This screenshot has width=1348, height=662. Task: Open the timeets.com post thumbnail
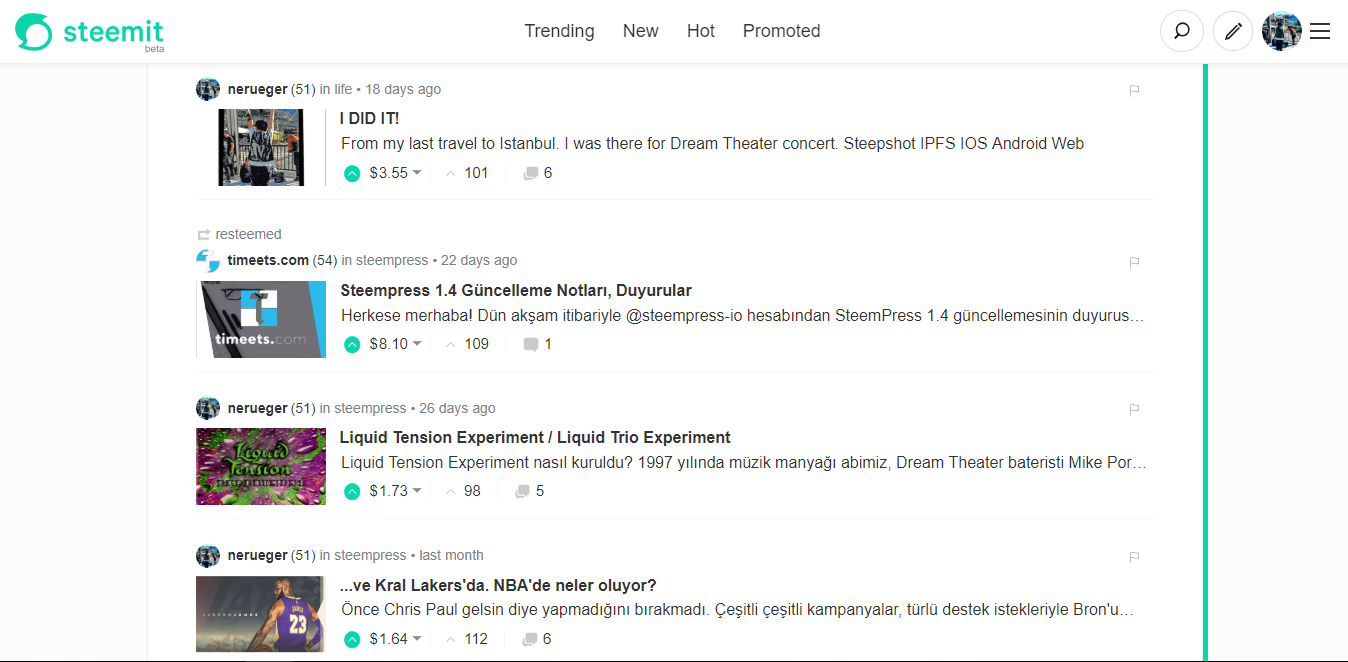coord(261,319)
